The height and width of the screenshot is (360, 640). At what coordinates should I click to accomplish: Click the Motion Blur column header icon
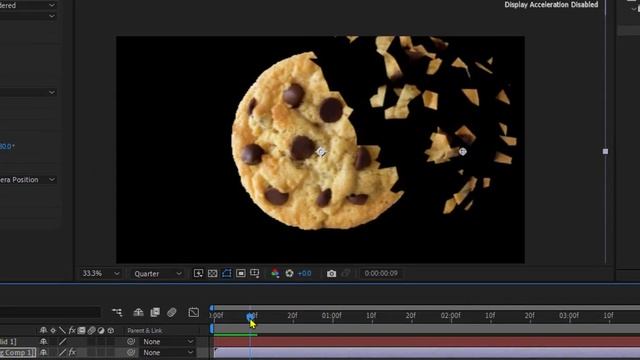[x=91, y=331]
